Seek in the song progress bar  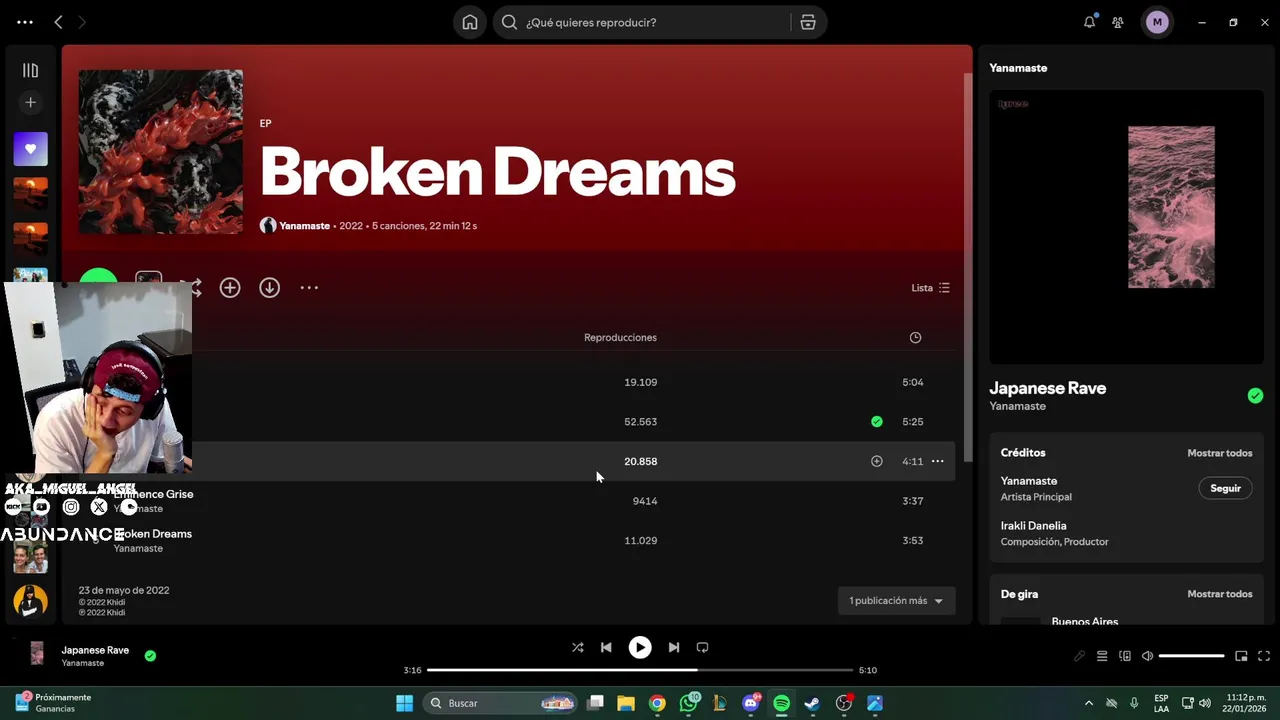pos(640,670)
